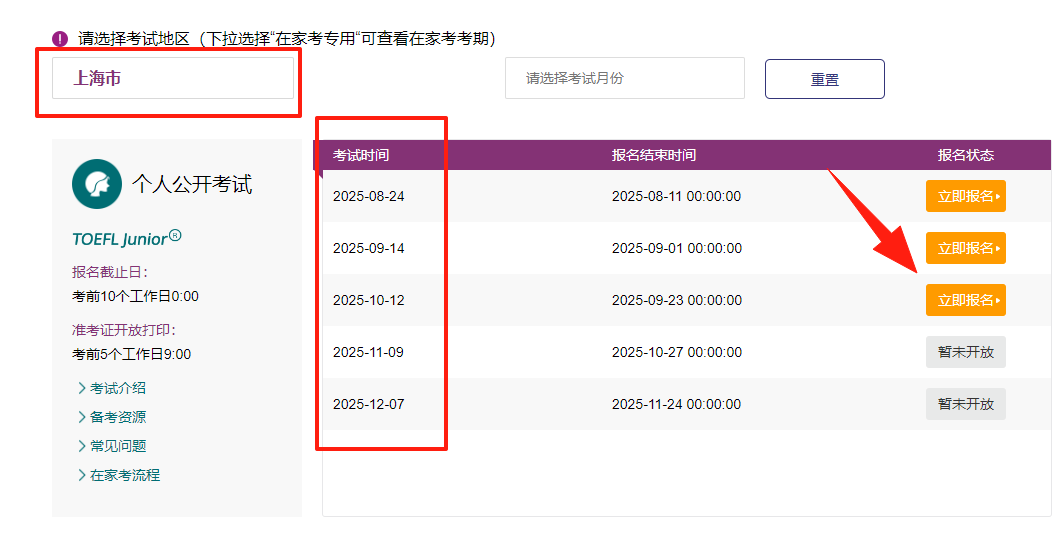The height and width of the screenshot is (542, 1061).
Task: Click the chevron beside 考试介绍
Action: 82,388
